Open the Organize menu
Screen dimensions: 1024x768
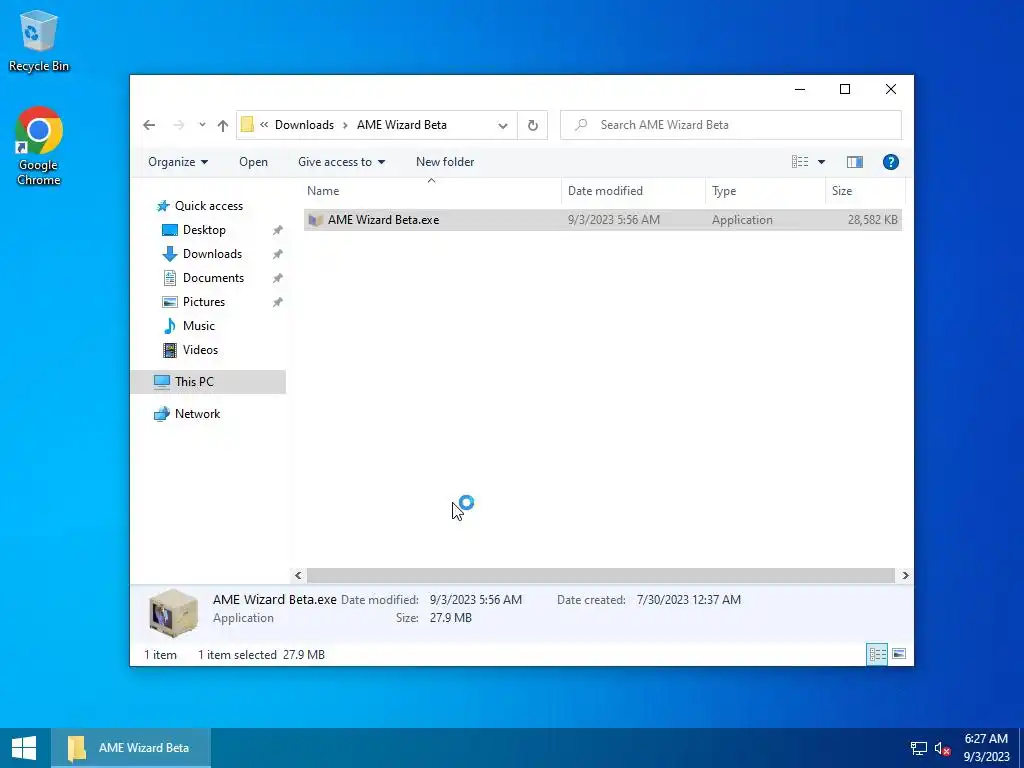tap(178, 162)
